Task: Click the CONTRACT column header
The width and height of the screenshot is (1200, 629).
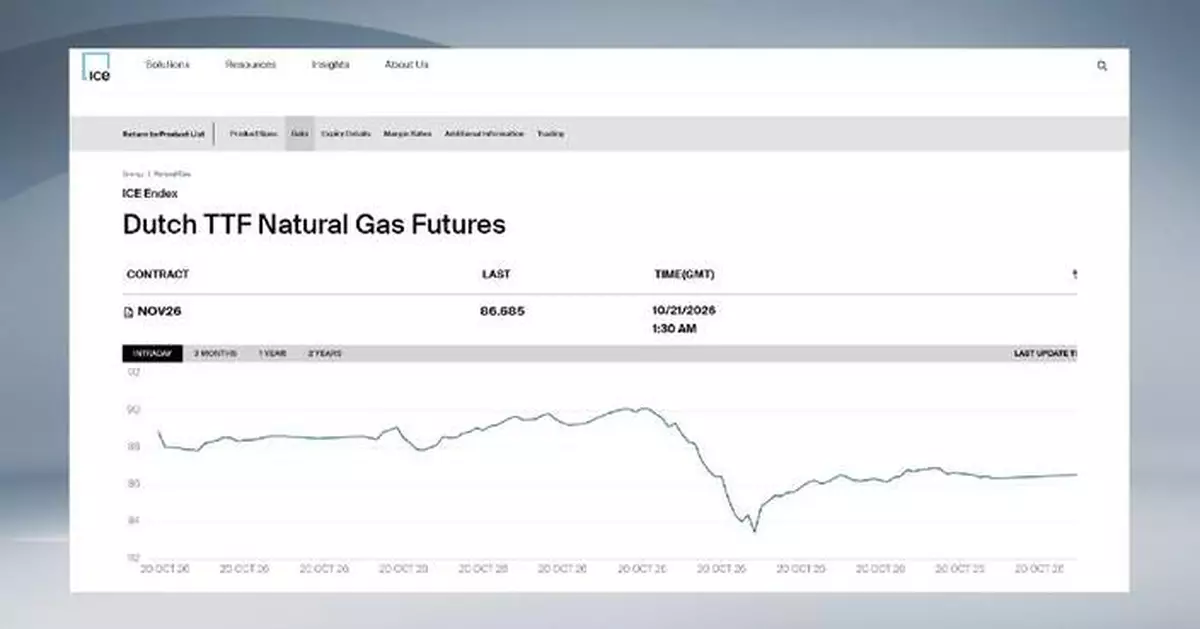Action: [x=158, y=274]
